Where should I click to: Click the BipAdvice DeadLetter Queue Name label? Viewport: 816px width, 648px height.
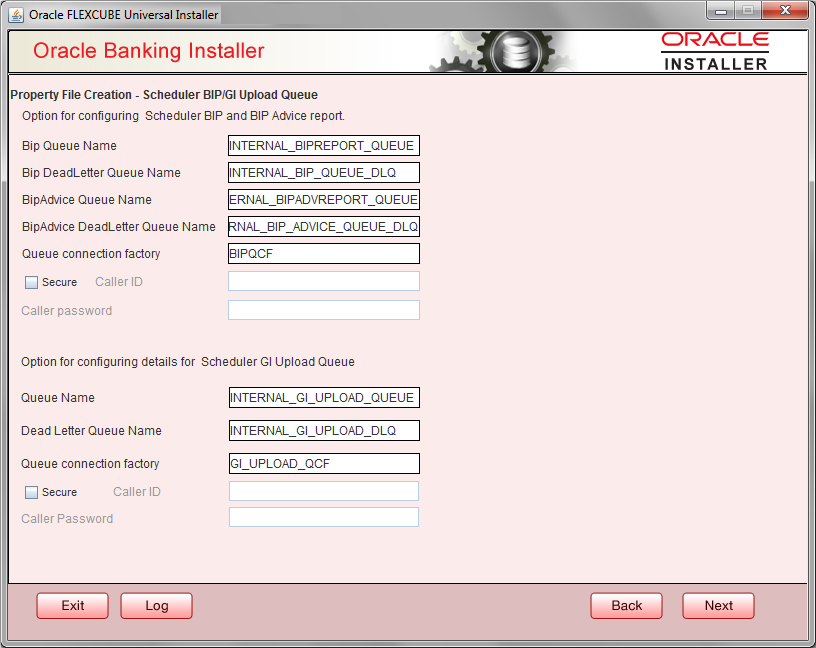119,227
